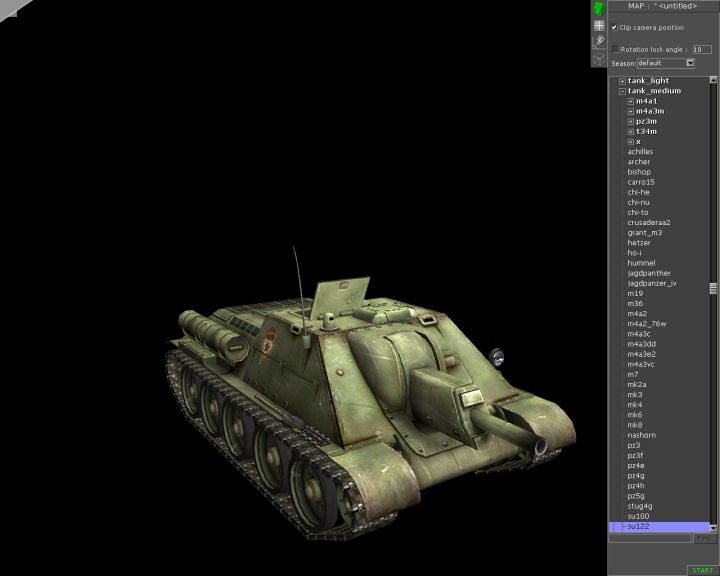Screen dimensions: 720x576
Task: Click the entity list scrollbar thumb
Action: point(713,288)
